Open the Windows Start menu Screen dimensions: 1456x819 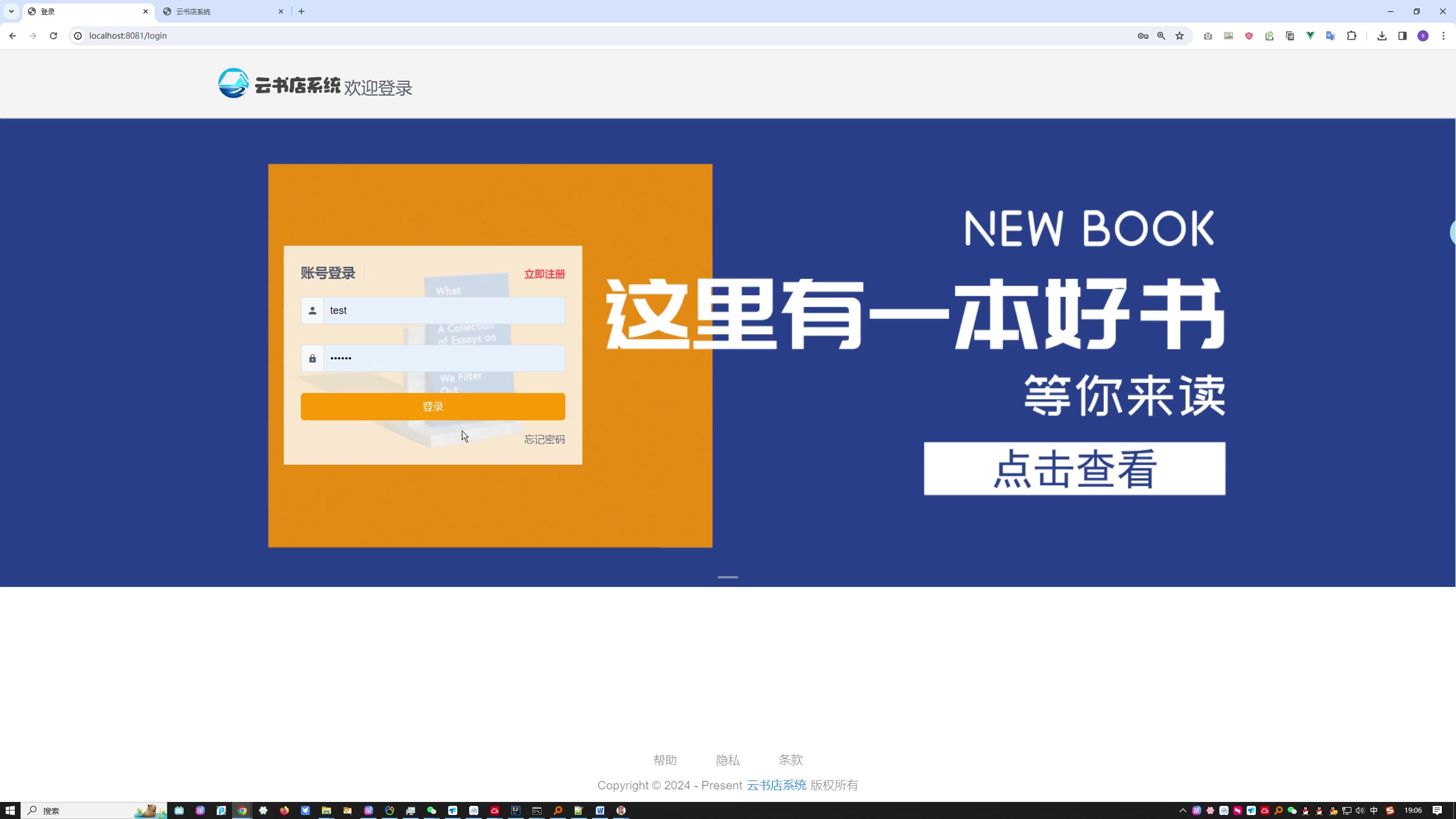(x=10, y=810)
